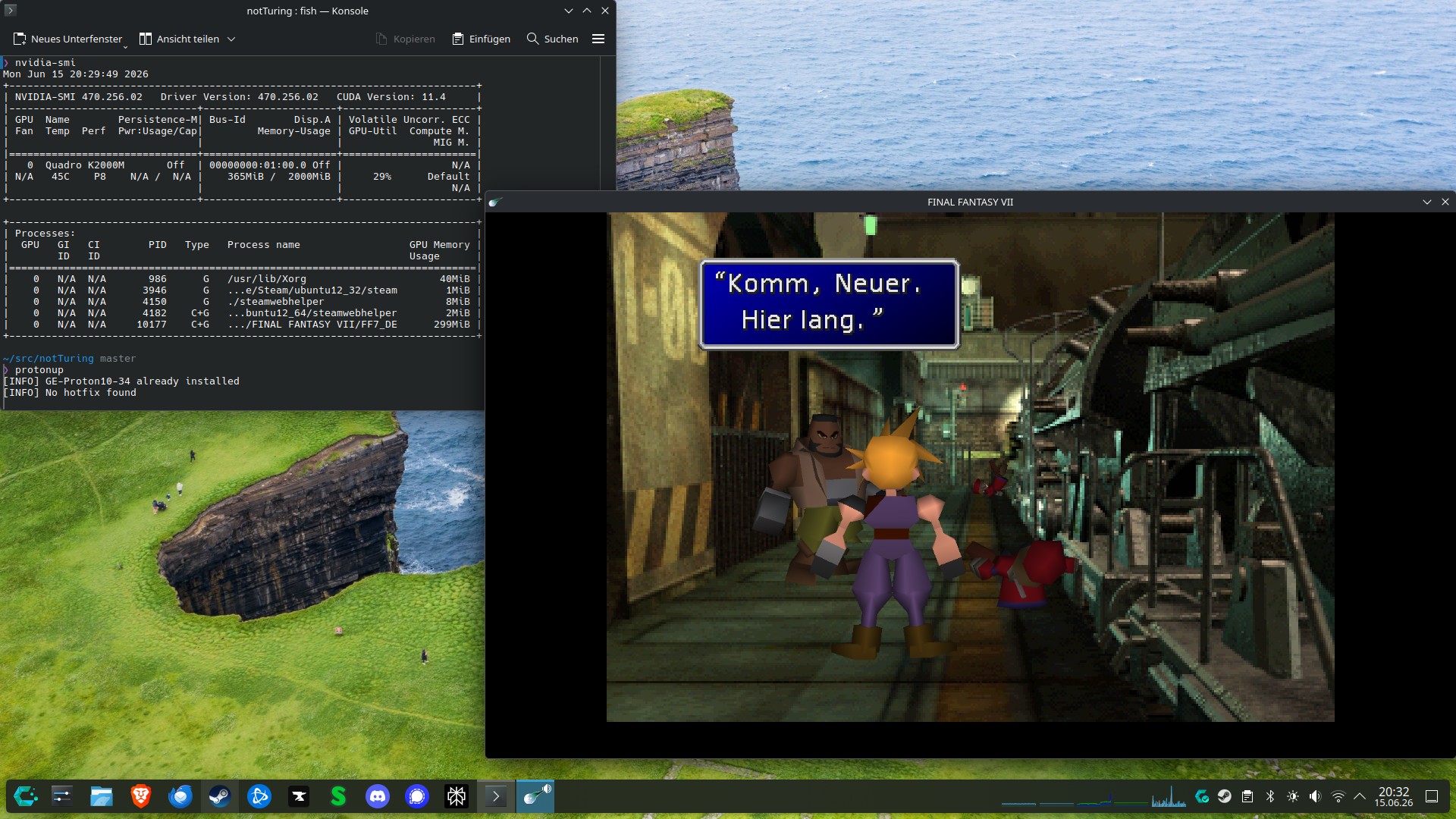The image size is (1456, 819).
Task: Click the 'Driver Version: 470.256.02' text
Action: pos(240,97)
